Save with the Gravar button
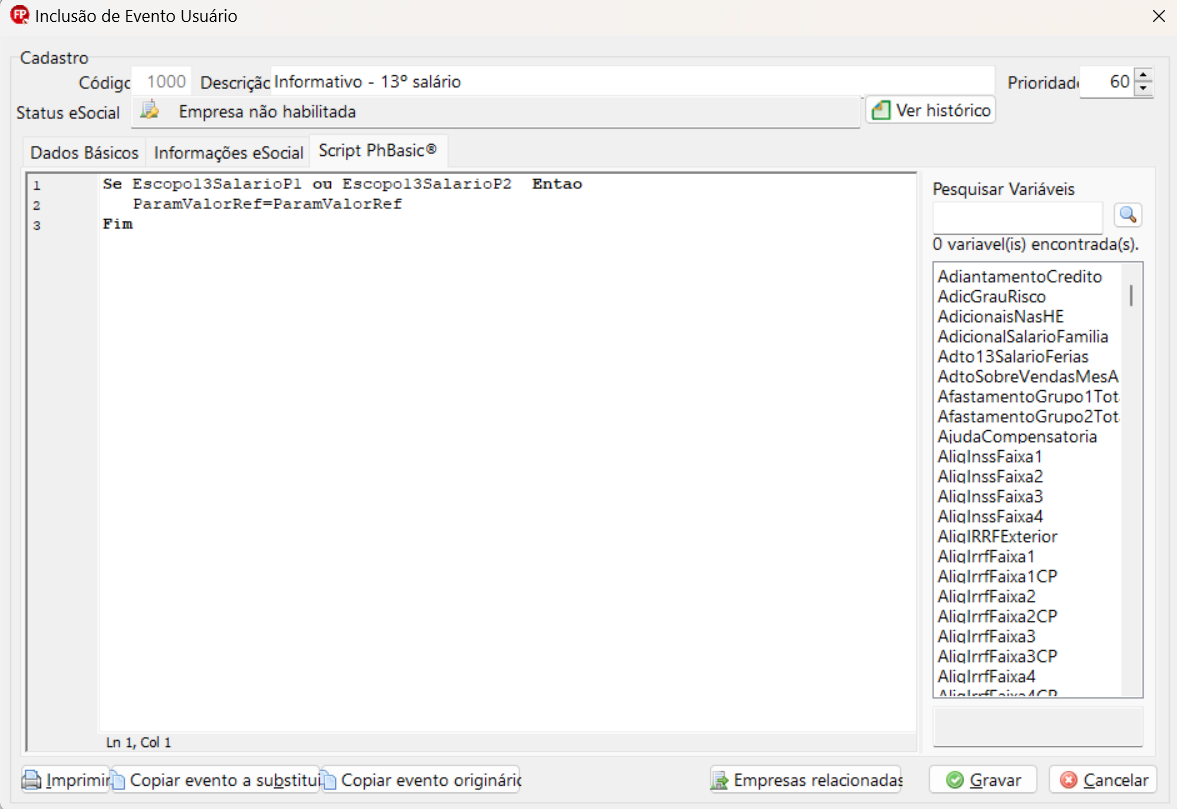The height and width of the screenshot is (809, 1177). tap(983, 780)
